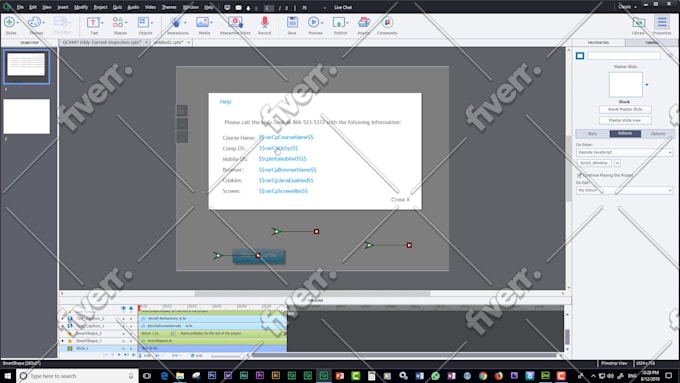Toggle Continue Playing the Project checkbox
680x383 pixels.
click(579, 175)
